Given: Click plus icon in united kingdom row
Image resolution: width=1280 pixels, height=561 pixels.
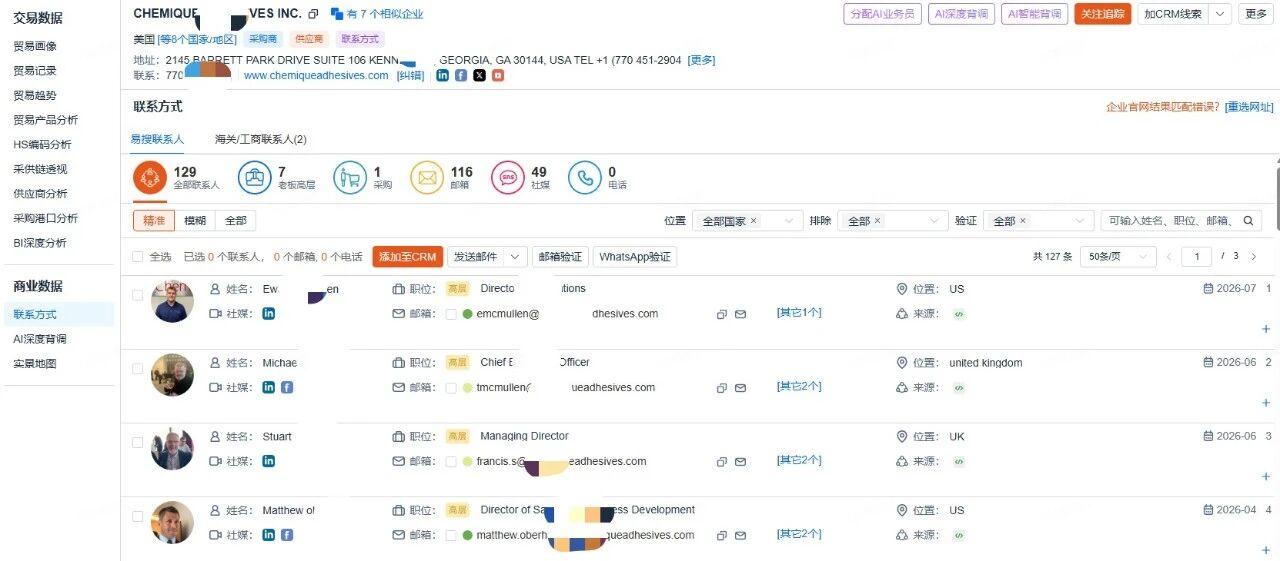Looking at the screenshot, I should pyautogui.click(x=1266, y=403).
